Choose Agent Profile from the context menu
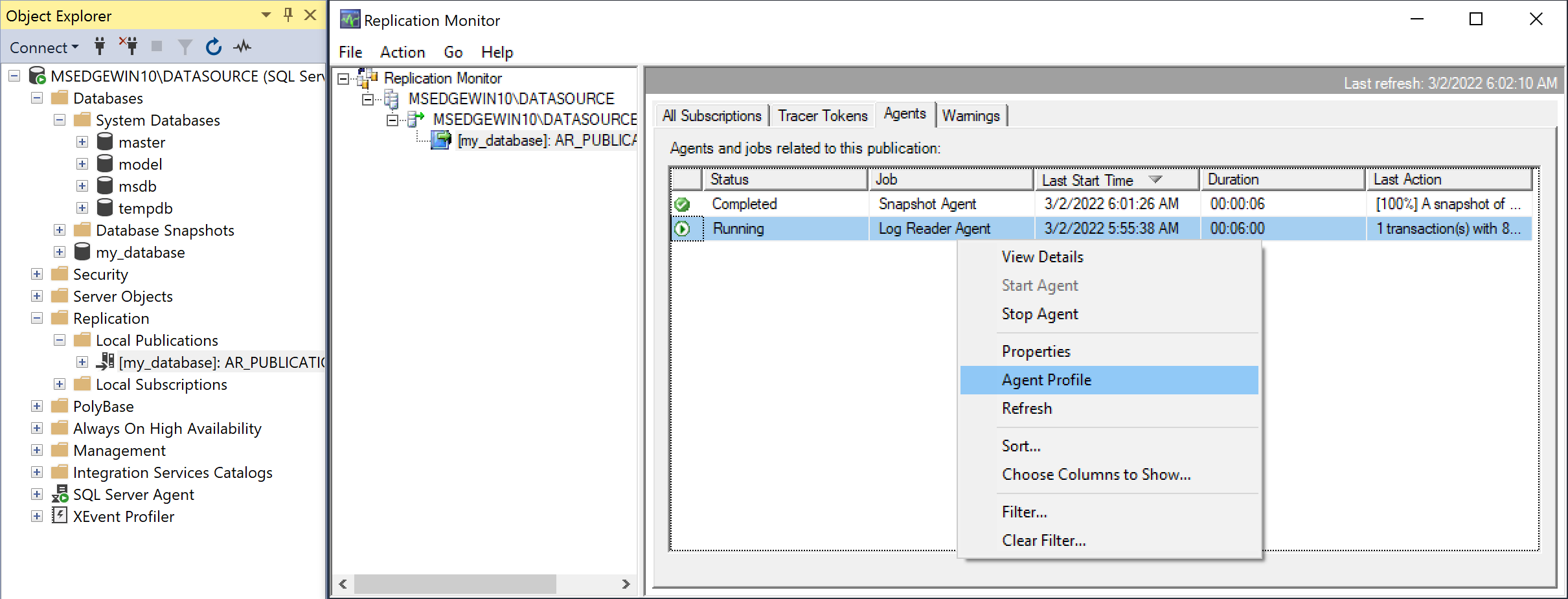Image resolution: width=1568 pixels, height=599 pixels. (x=1045, y=379)
